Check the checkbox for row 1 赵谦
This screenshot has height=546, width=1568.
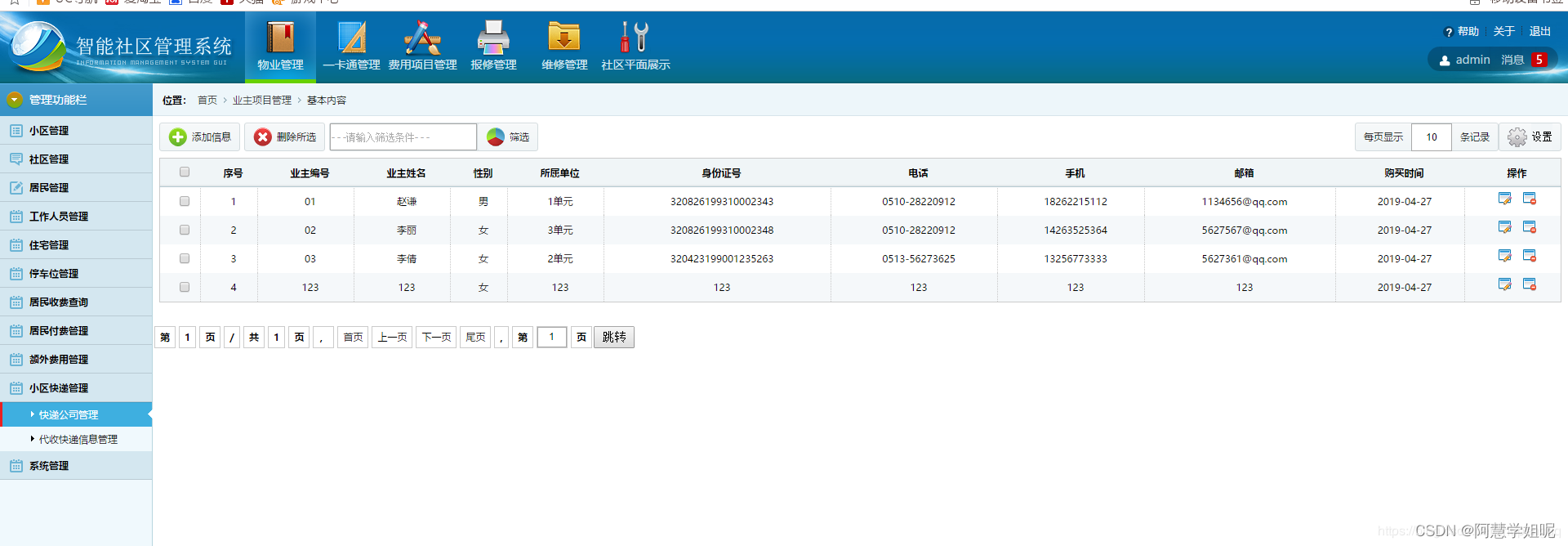coord(185,201)
